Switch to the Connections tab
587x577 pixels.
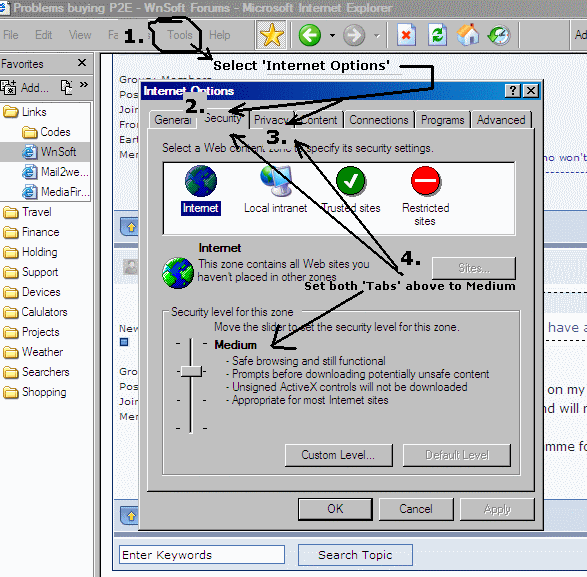[x=378, y=120]
